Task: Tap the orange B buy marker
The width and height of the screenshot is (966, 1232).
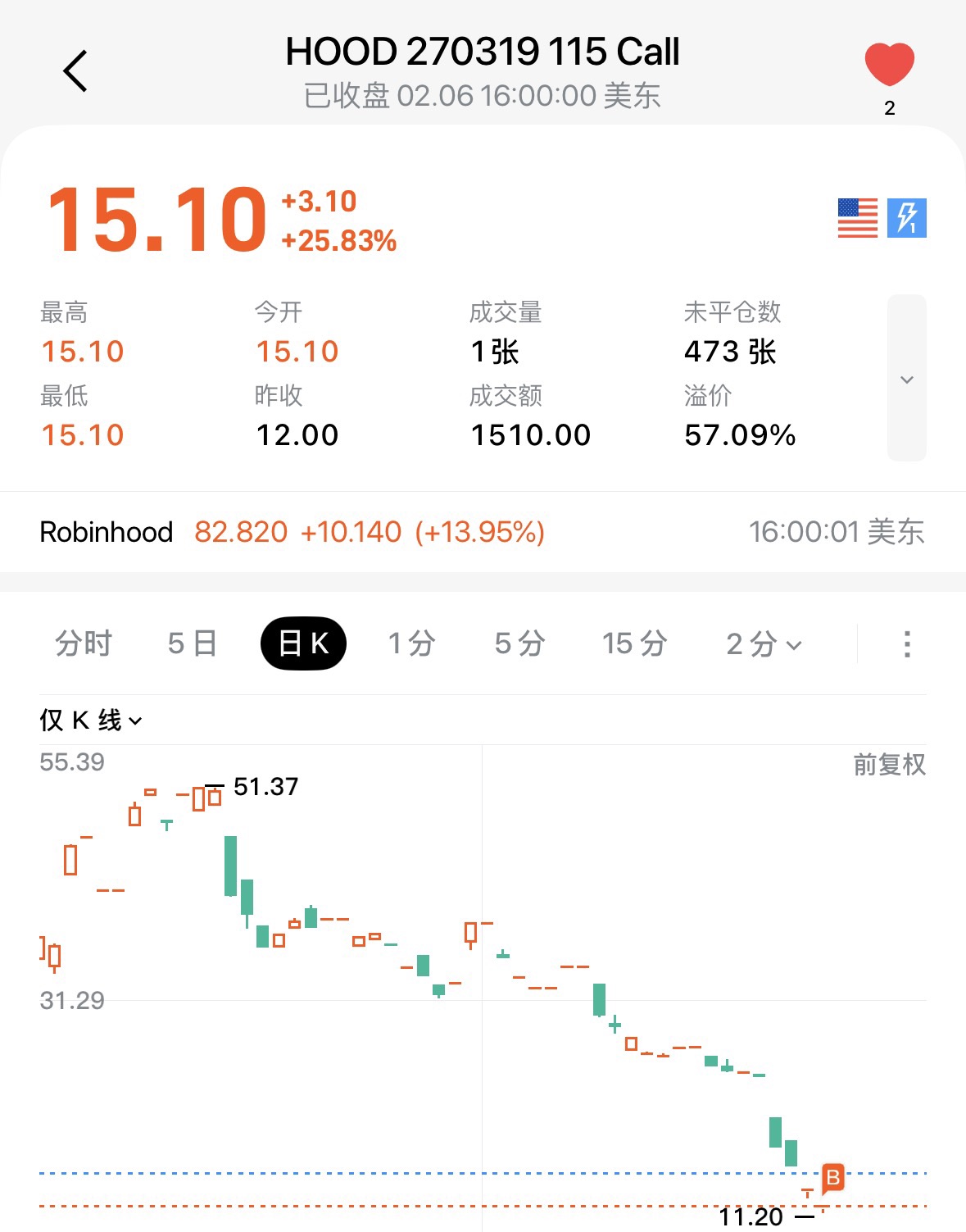Action: tap(832, 1179)
